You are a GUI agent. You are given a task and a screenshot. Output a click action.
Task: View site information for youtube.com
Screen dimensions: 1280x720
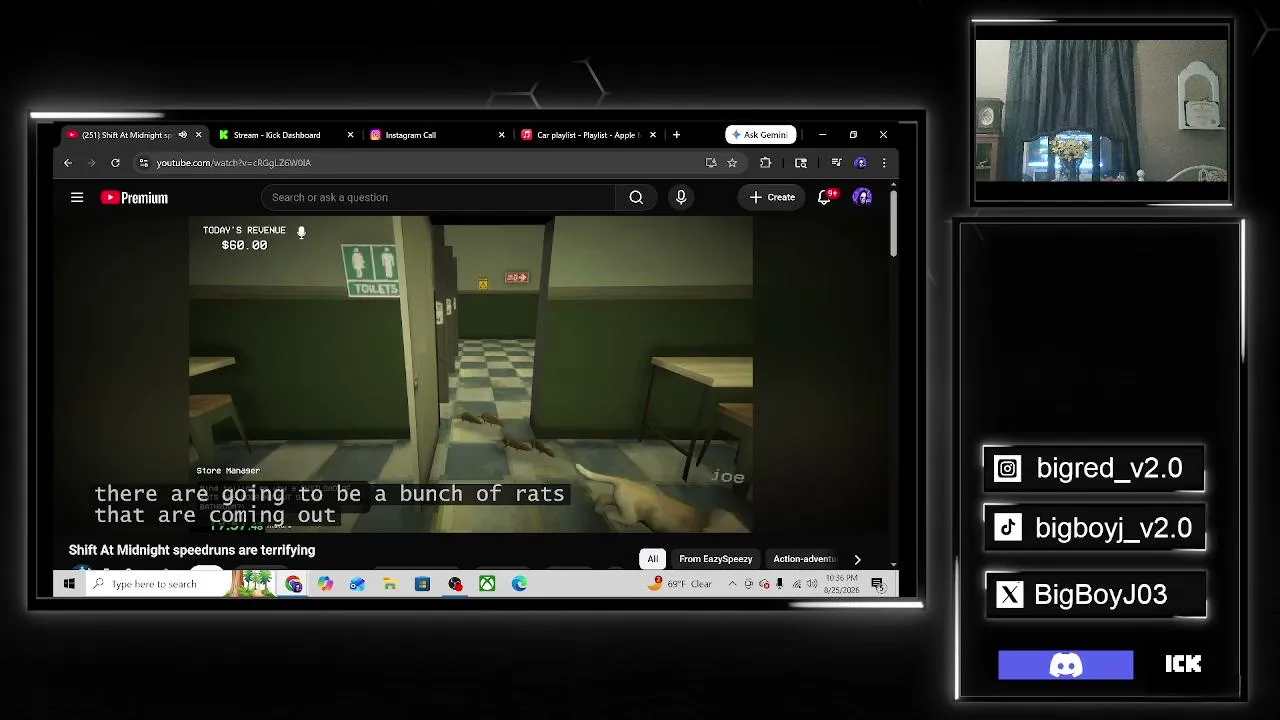tap(144, 163)
